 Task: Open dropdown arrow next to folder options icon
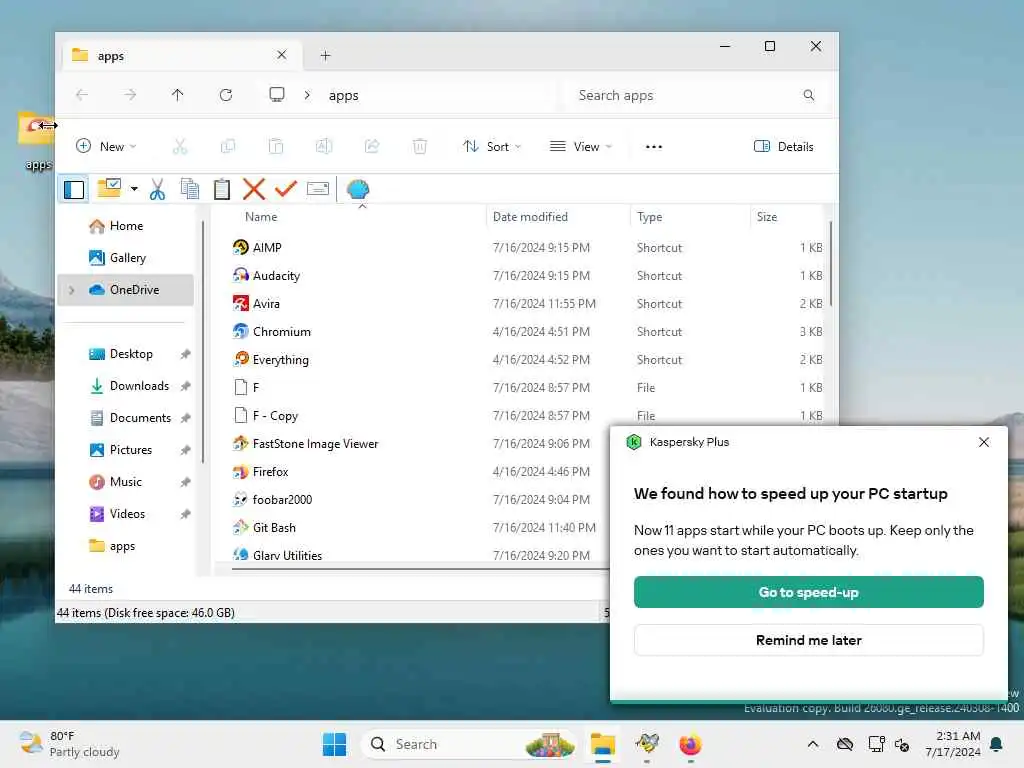(x=134, y=189)
